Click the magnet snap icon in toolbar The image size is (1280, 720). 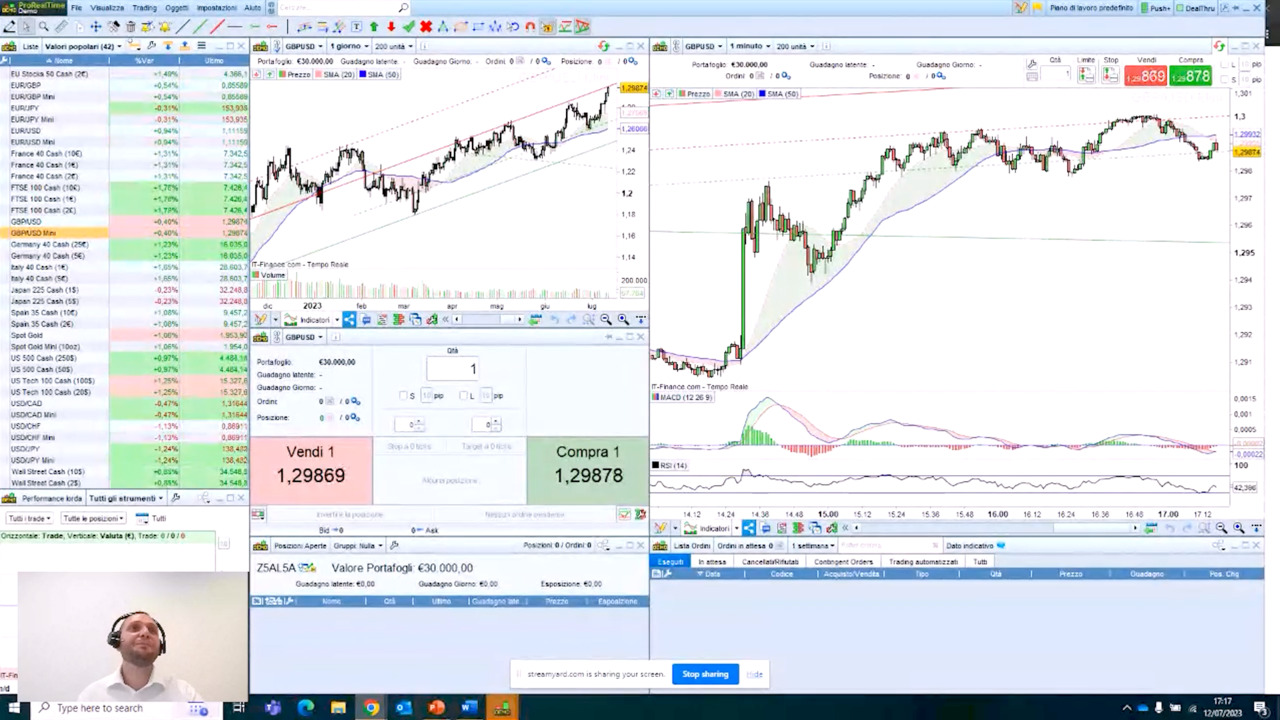pyautogui.click(x=530, y=27)
